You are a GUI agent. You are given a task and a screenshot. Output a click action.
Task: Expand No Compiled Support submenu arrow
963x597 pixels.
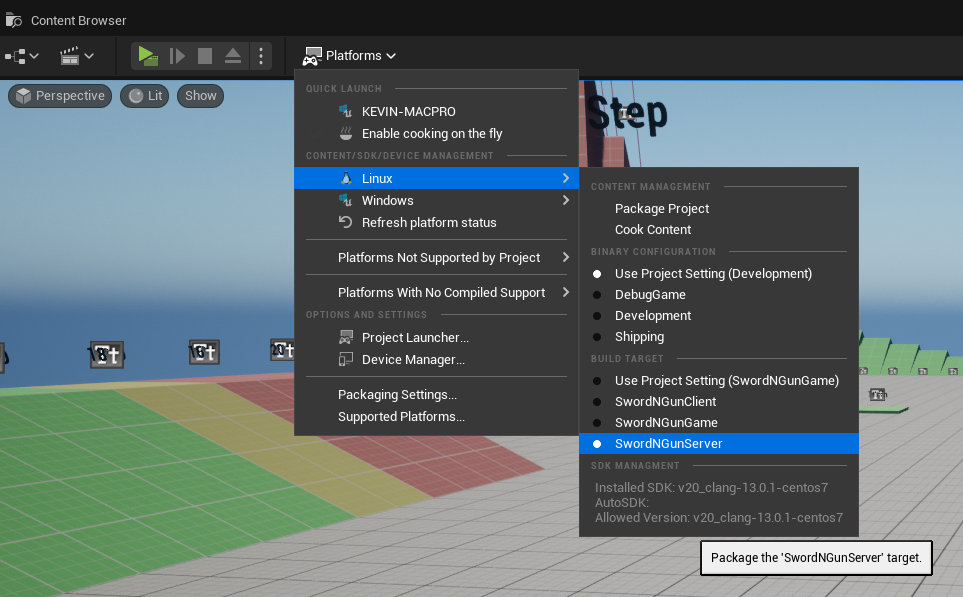point(566,292)
